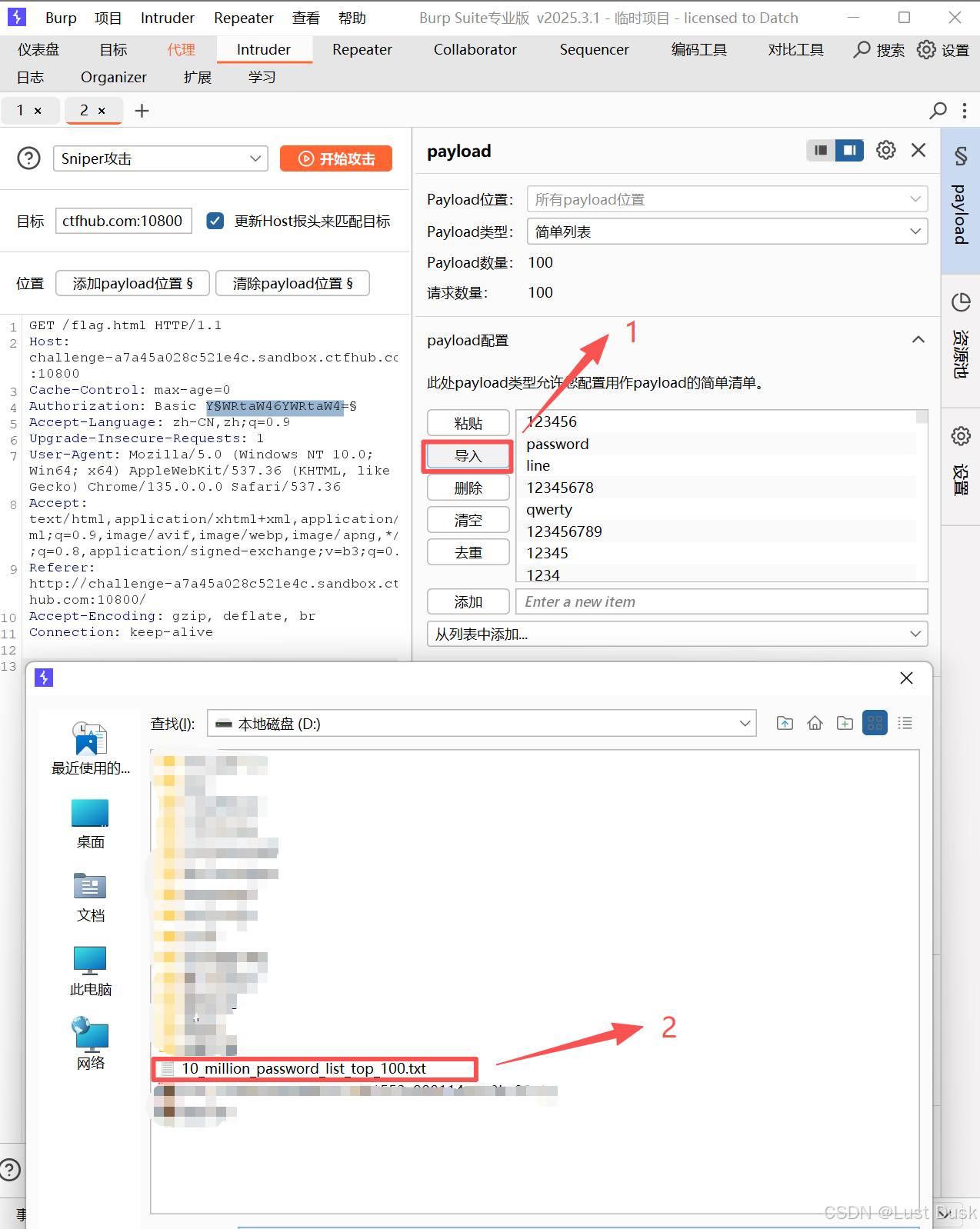Open the Payload位置 dropdown
This screenshot has width=980, height=1229.
[x=727, y=199]
